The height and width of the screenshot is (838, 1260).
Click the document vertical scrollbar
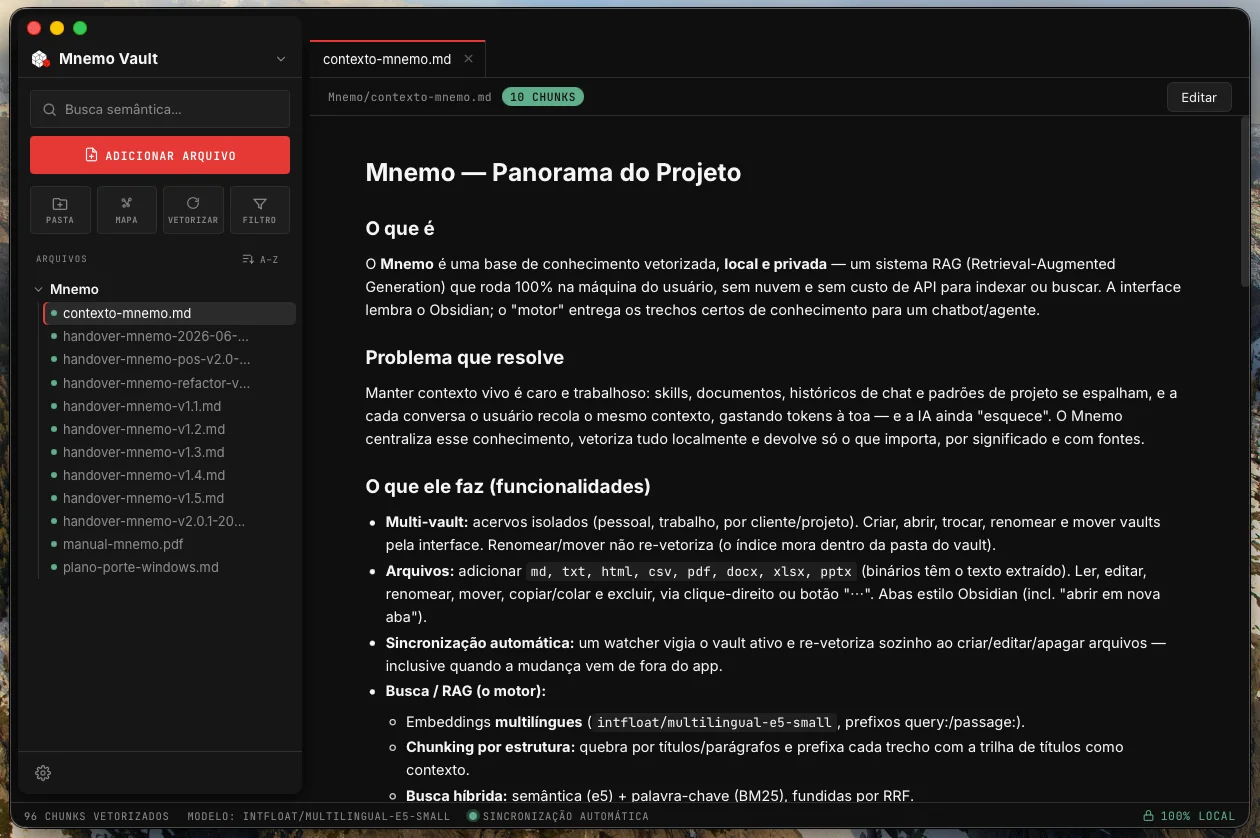tap(1245, 200)
